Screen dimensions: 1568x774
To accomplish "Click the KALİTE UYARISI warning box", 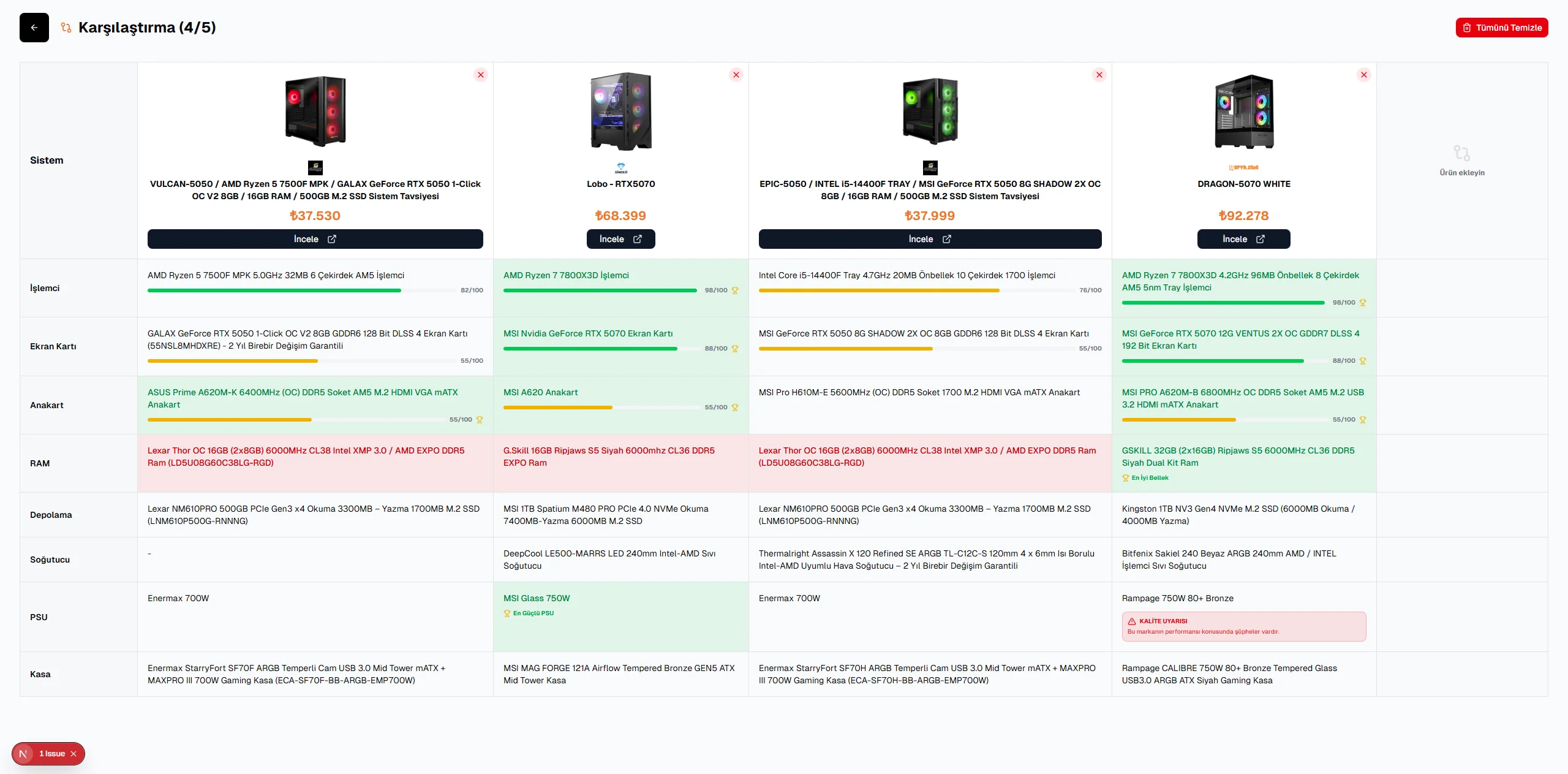I will [x=1243, y=626].
